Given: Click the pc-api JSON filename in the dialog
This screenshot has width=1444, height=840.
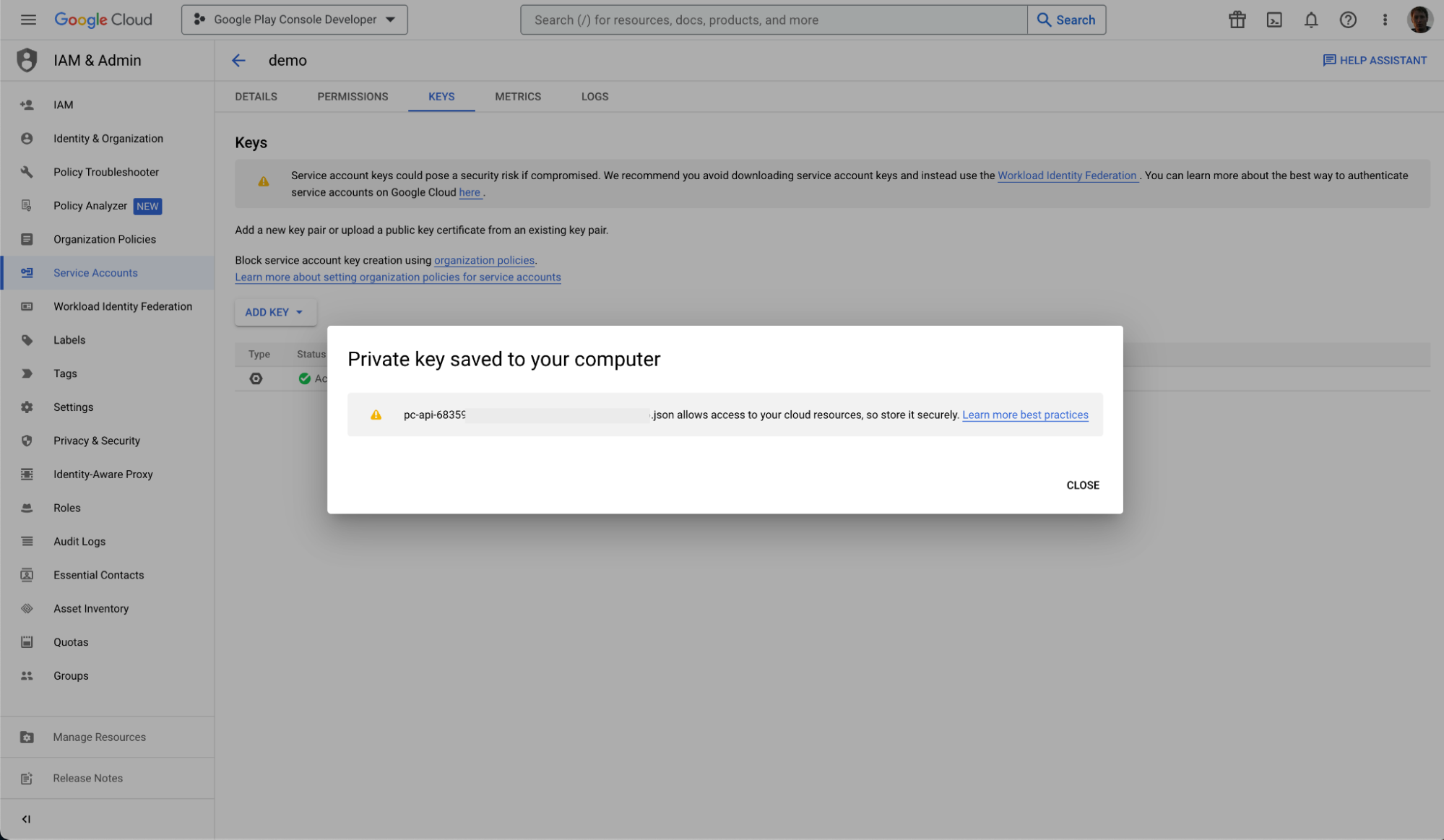Looking at the screenshot, I should pos(538,415).
